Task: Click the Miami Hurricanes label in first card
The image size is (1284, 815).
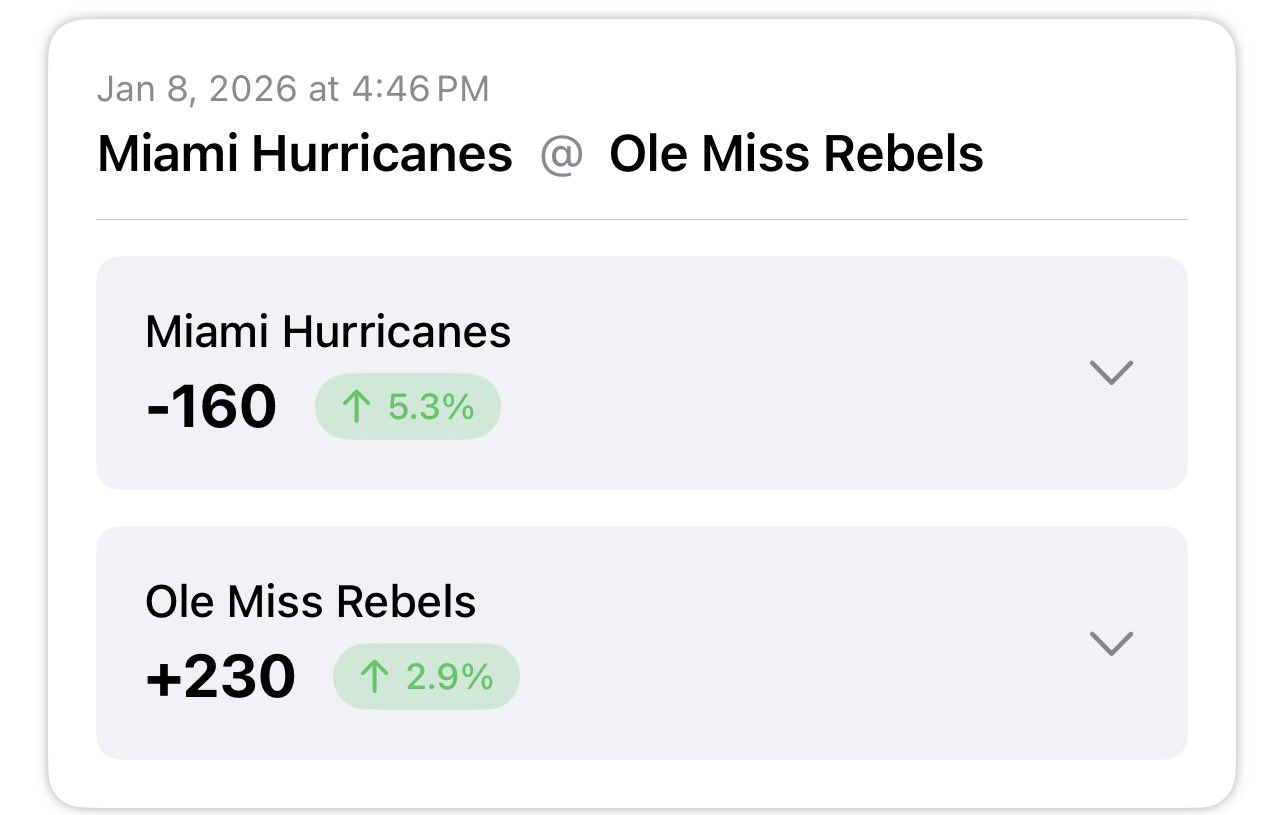Action: pyautogui.click(x=328, y=332)
